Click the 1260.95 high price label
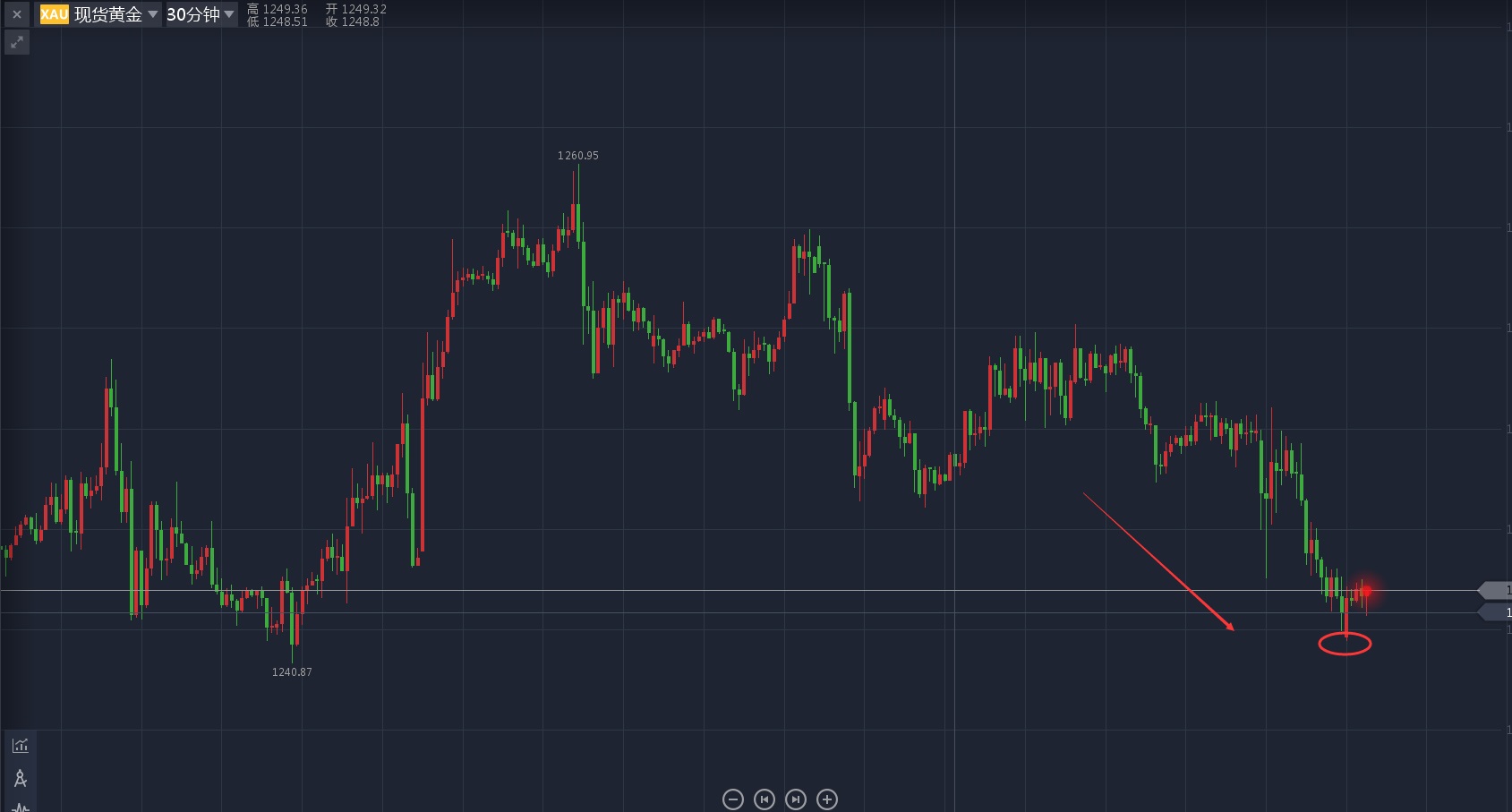 point(577,156)
